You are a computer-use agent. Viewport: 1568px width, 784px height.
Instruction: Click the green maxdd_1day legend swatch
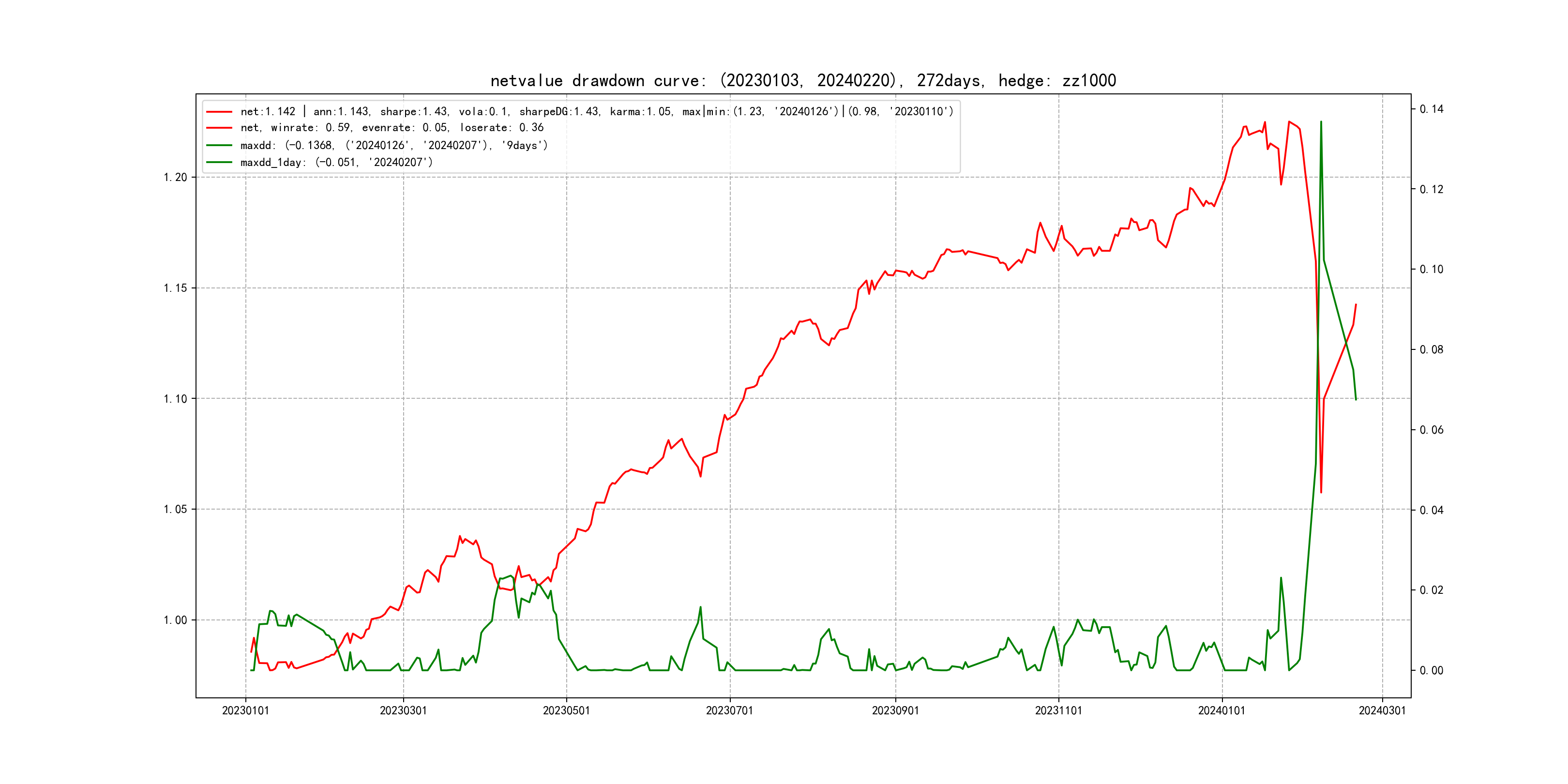pyautogui.click(x=219, y=163)
